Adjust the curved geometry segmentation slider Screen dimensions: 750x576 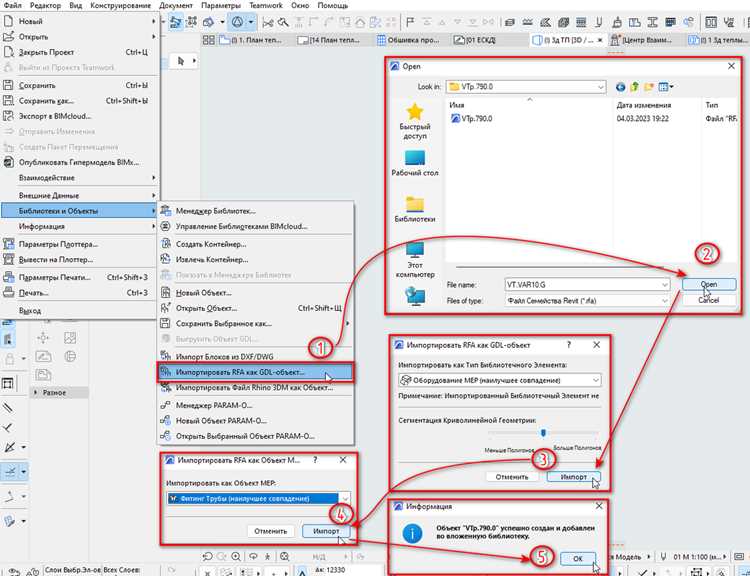543,432
